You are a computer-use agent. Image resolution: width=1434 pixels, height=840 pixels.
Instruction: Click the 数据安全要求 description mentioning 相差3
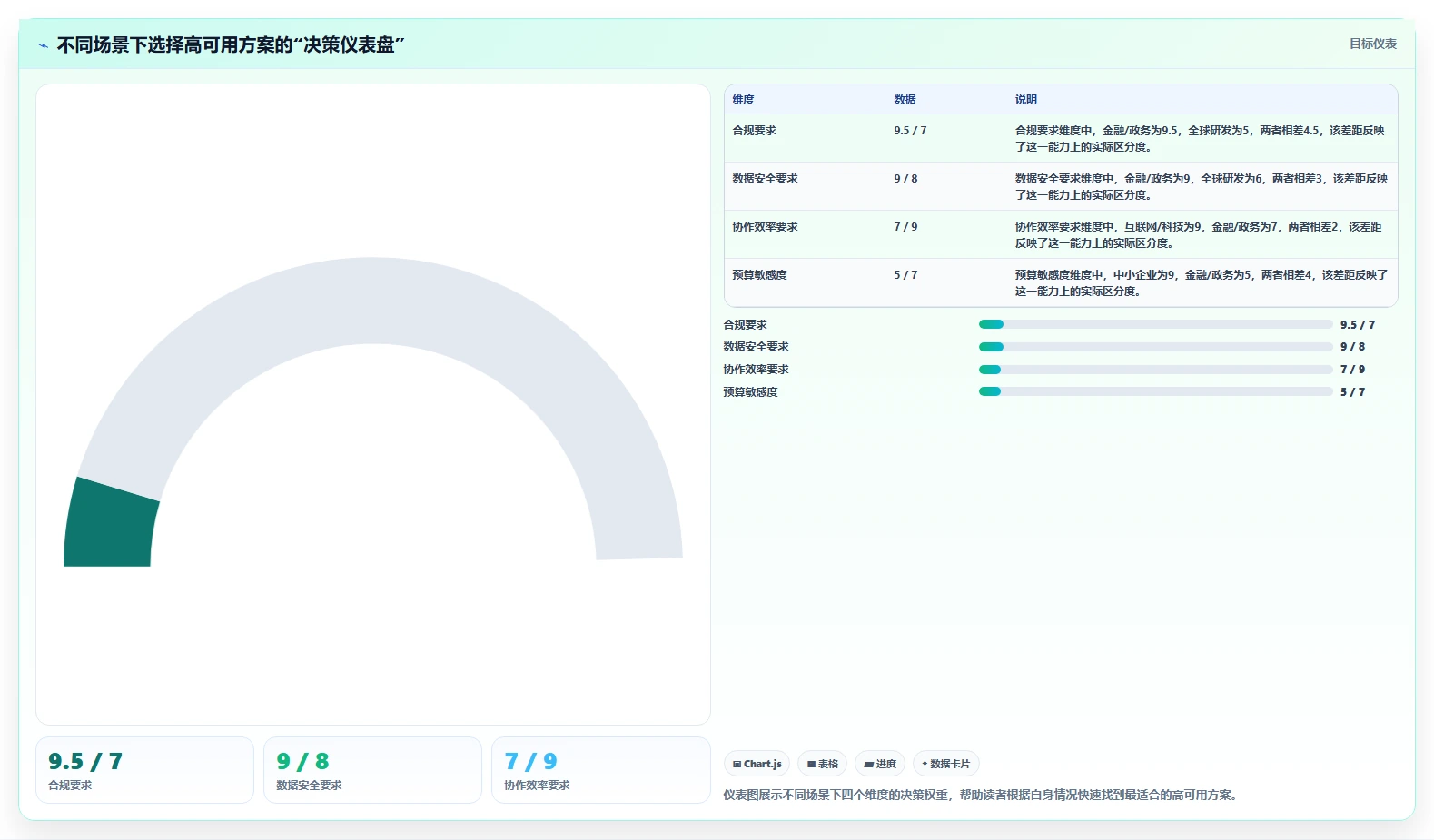1202,187
